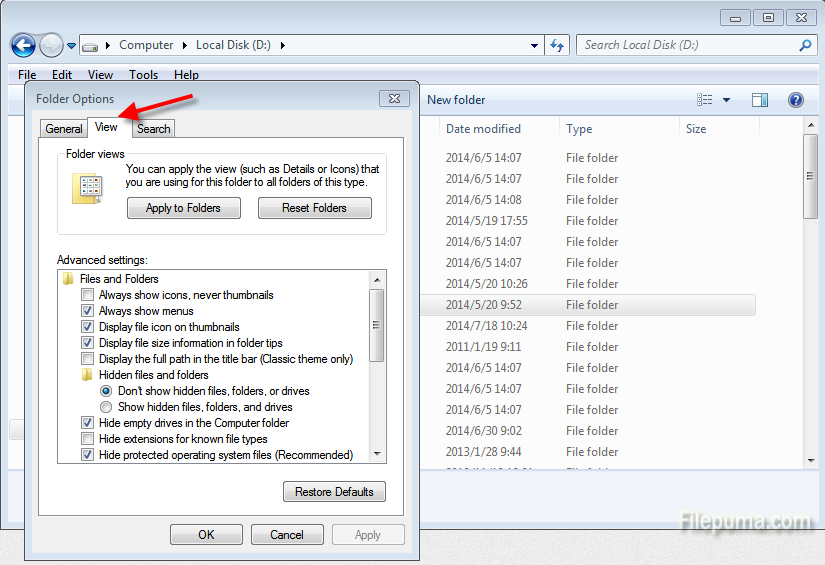Click the Advanced settings list scrollbar
The image size is (825, 565).
[377, 324]
